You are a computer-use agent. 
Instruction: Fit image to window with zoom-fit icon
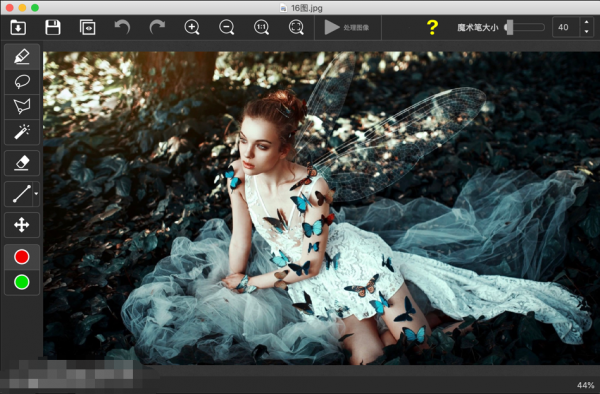tap(297, 28)
